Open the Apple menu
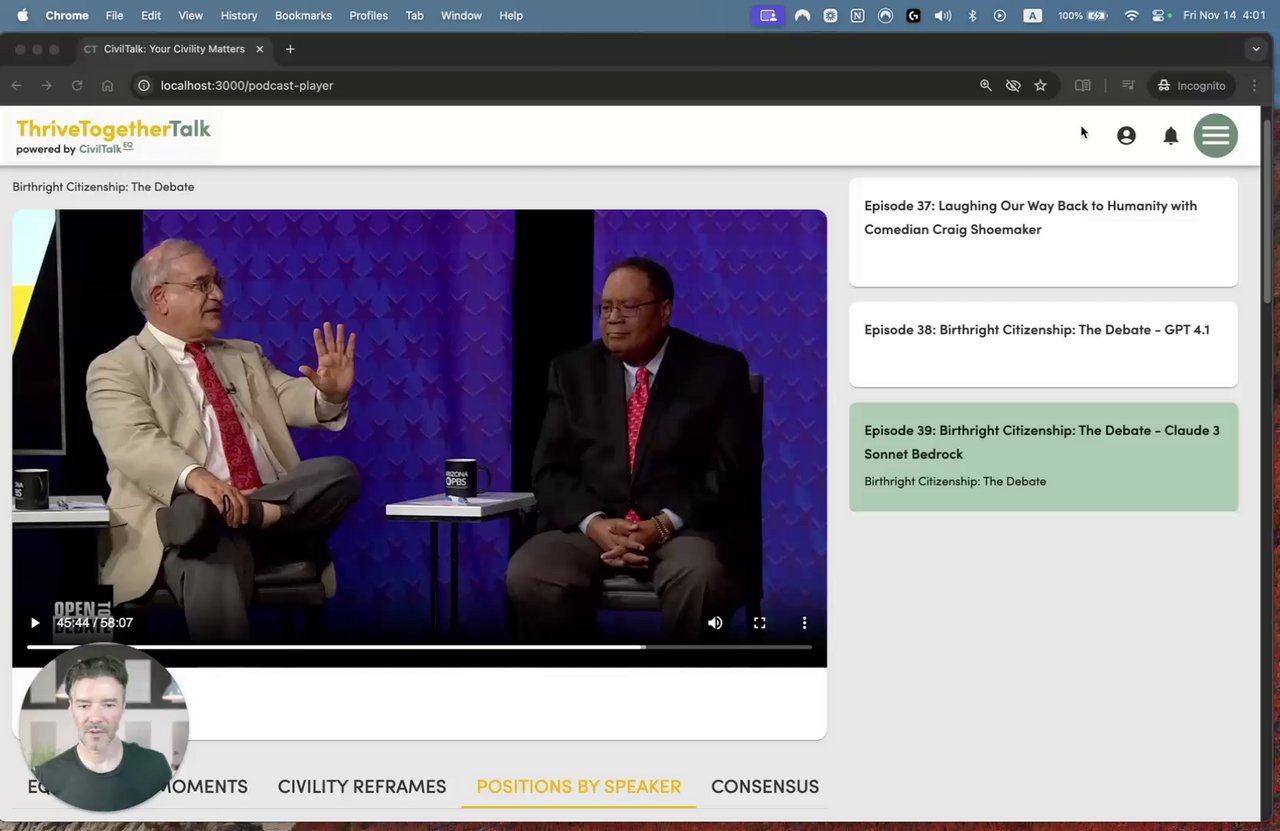Screen dimensions: 1280x831 click(x=22, y=16)
